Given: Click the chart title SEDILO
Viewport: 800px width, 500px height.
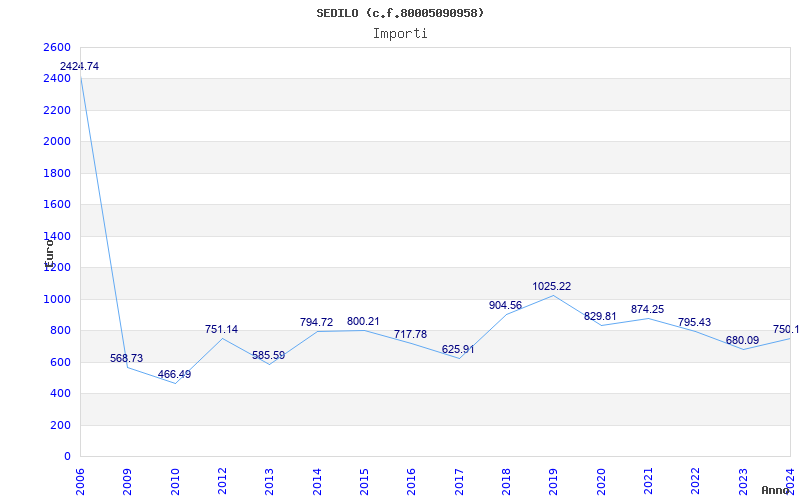Looking at the screenshot, I should point(400,13).
